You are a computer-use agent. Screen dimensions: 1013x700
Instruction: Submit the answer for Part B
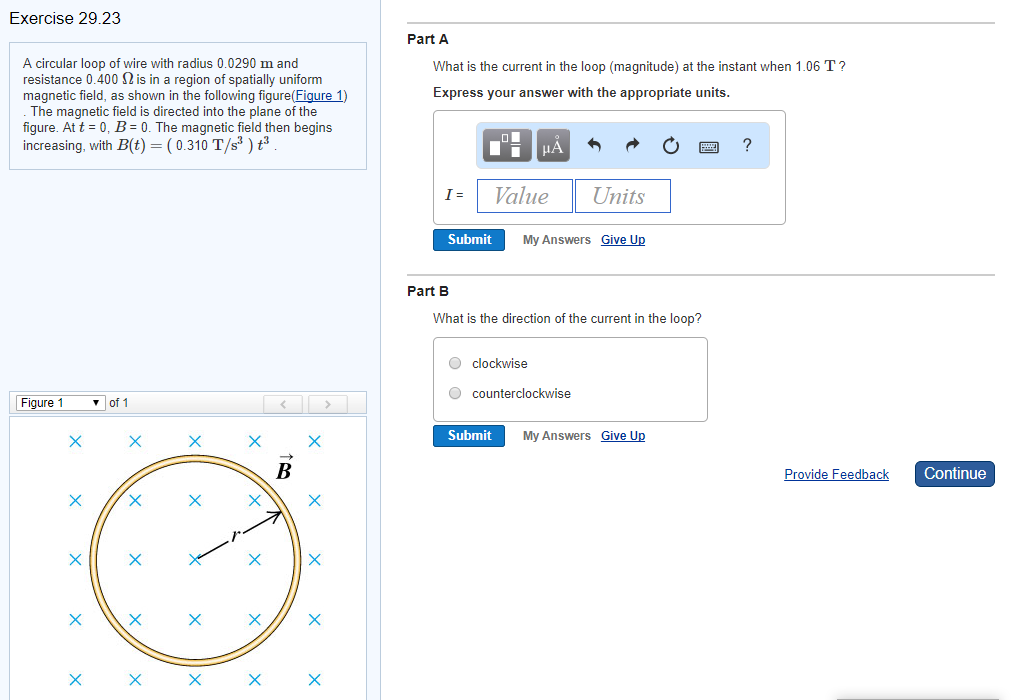(x=468, y=435)
